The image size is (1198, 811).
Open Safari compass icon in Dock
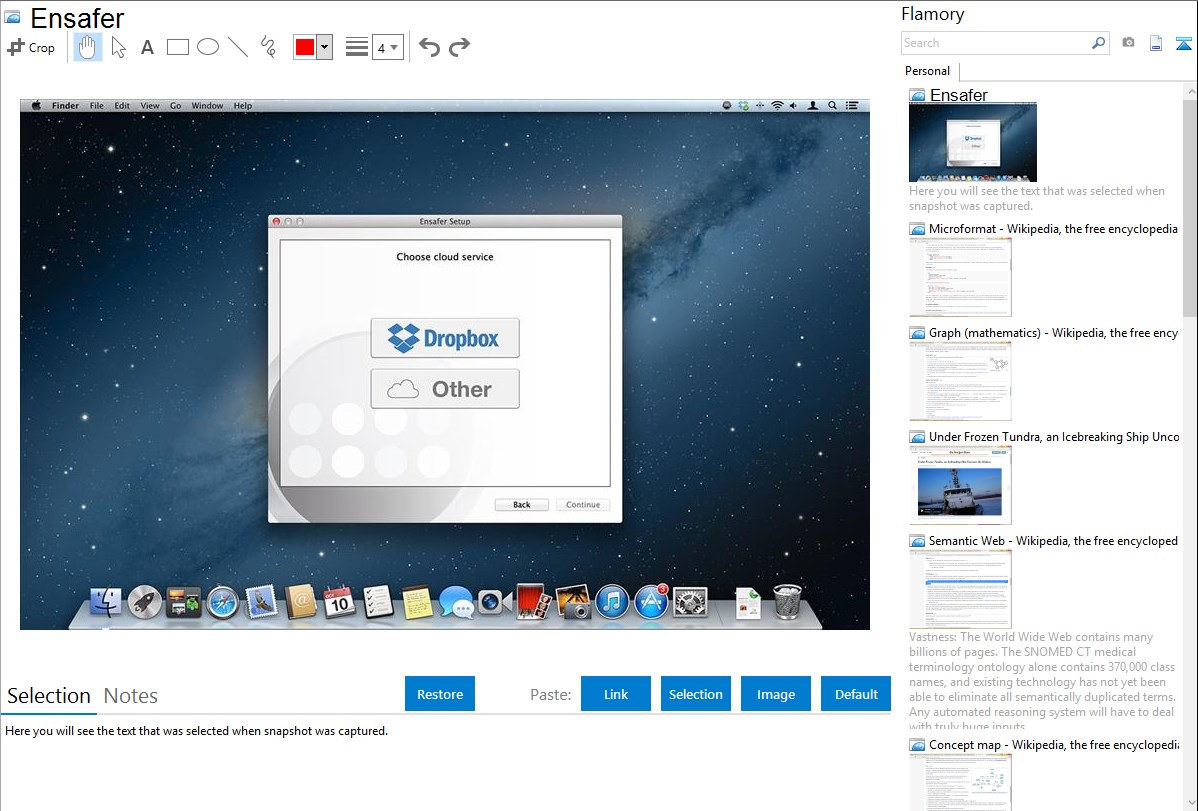[x=222, y=602]
